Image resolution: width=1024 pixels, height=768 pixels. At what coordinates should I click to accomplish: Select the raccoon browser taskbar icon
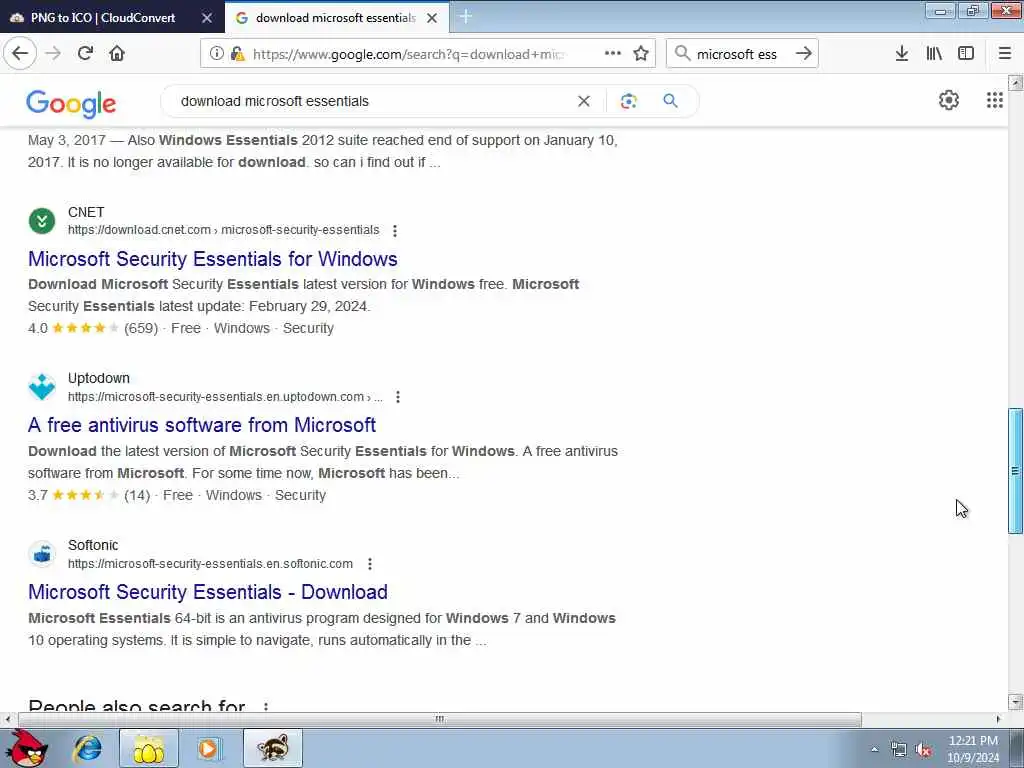click(x=273, y=748)
